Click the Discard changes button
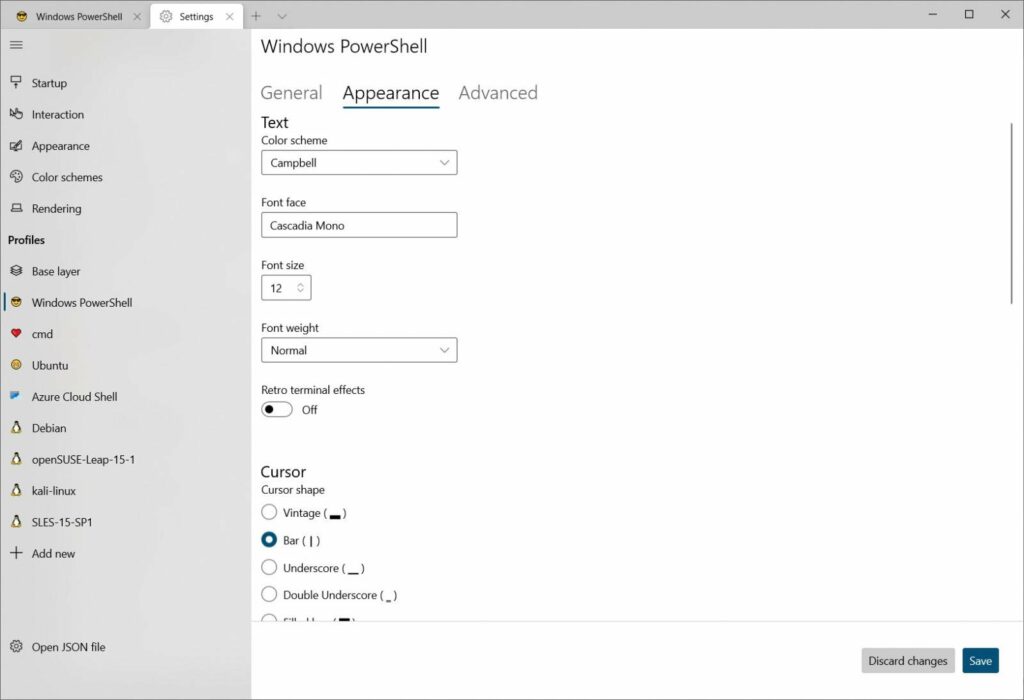1024x700 pixels. click(x=908, y=660)
